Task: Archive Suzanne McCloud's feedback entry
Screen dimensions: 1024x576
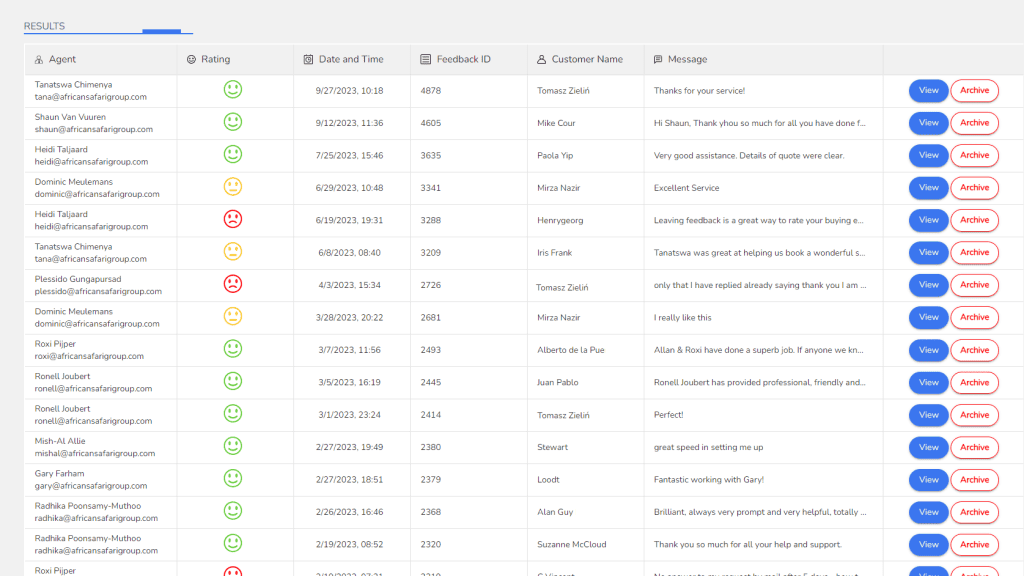Action: [x=974, y=544]
